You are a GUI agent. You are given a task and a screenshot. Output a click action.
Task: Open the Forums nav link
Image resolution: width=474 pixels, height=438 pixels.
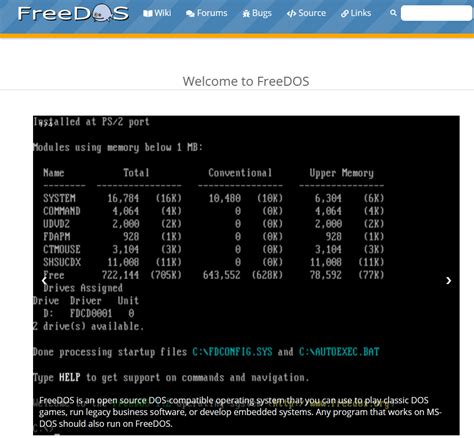pos(207,13)
